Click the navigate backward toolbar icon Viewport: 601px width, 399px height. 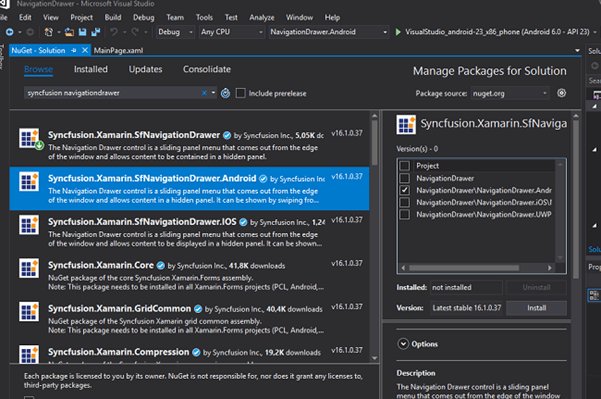coord(10,32)
